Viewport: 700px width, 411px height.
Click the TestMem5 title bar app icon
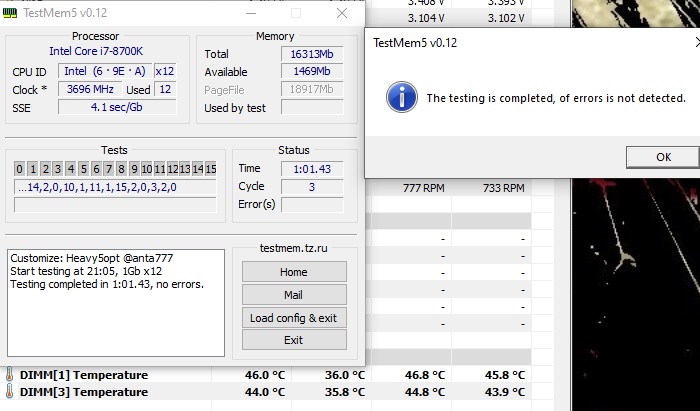pyautogui.click(x=9, y=13)
